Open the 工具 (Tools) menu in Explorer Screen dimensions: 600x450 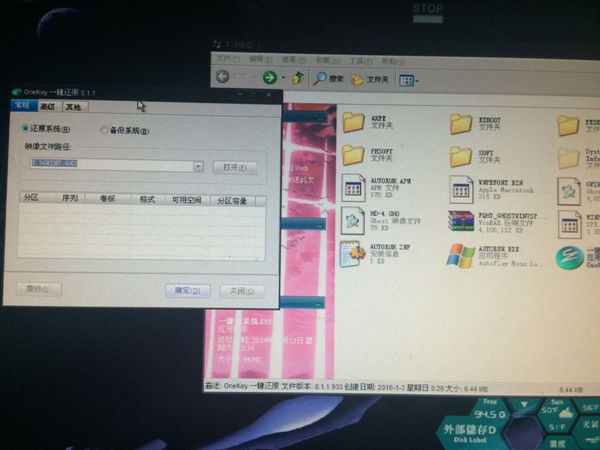pos(360,61)
